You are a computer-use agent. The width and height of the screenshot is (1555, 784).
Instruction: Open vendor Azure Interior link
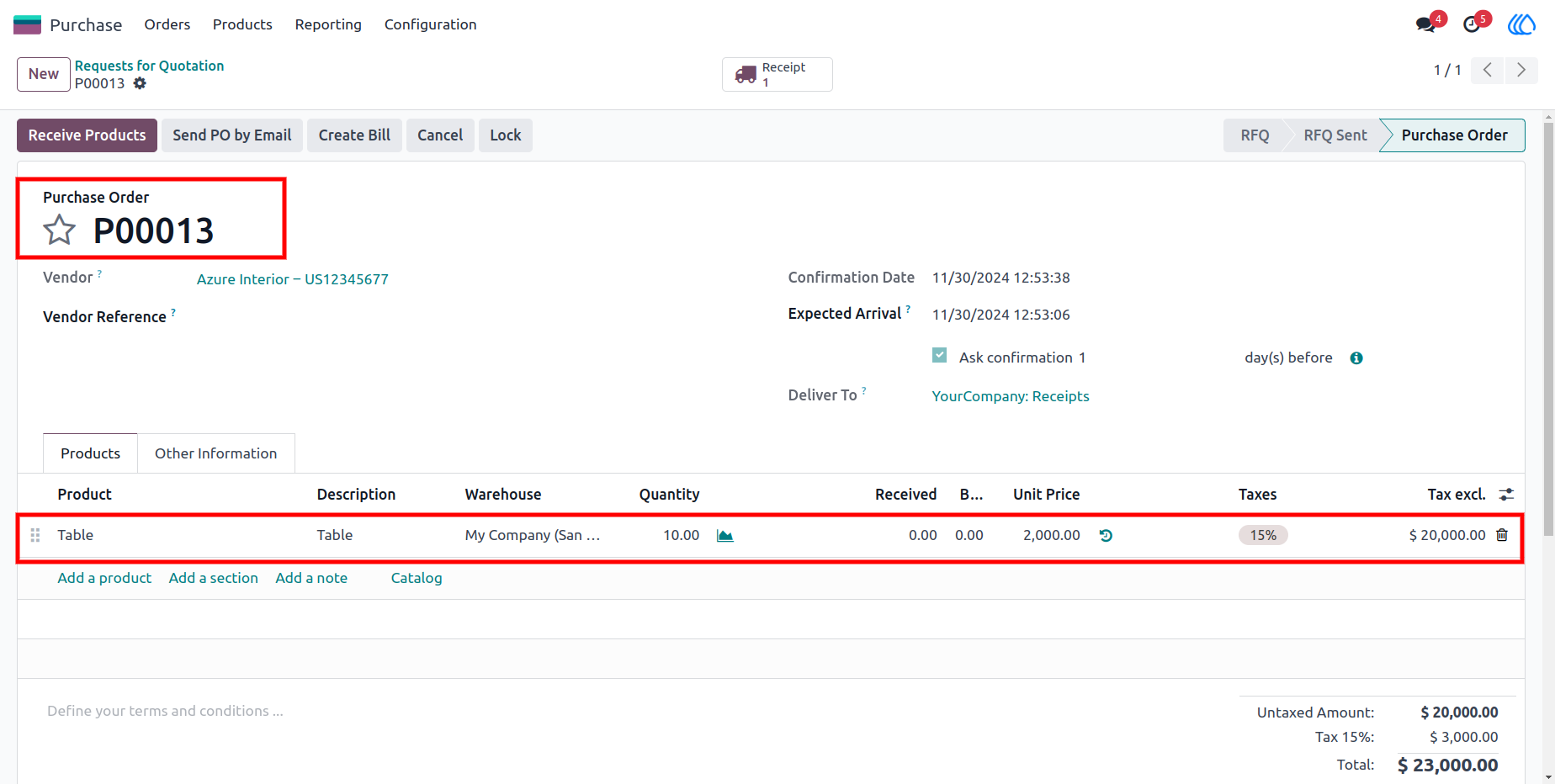(293, 279)
